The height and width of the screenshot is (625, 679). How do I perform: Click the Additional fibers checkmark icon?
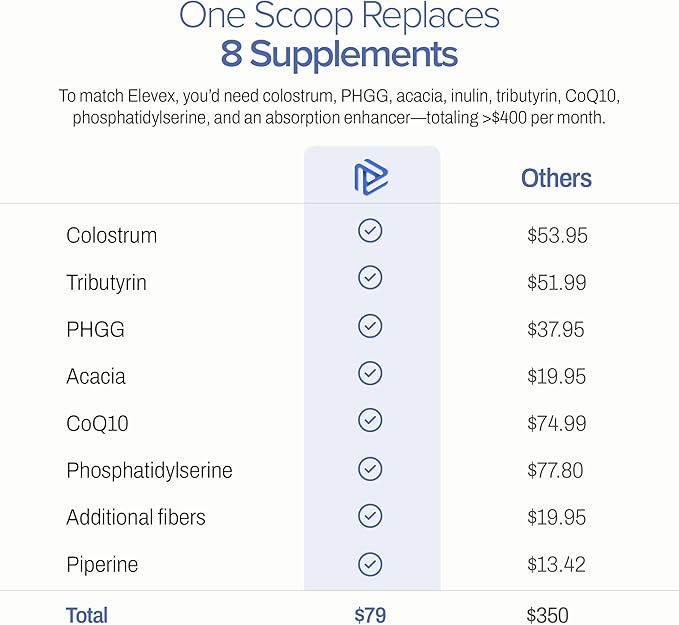[x=370, y=514]
